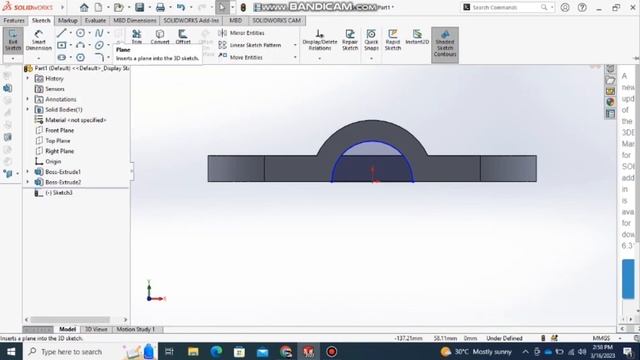Switch to the Evaluate tab

coord(95,20)
